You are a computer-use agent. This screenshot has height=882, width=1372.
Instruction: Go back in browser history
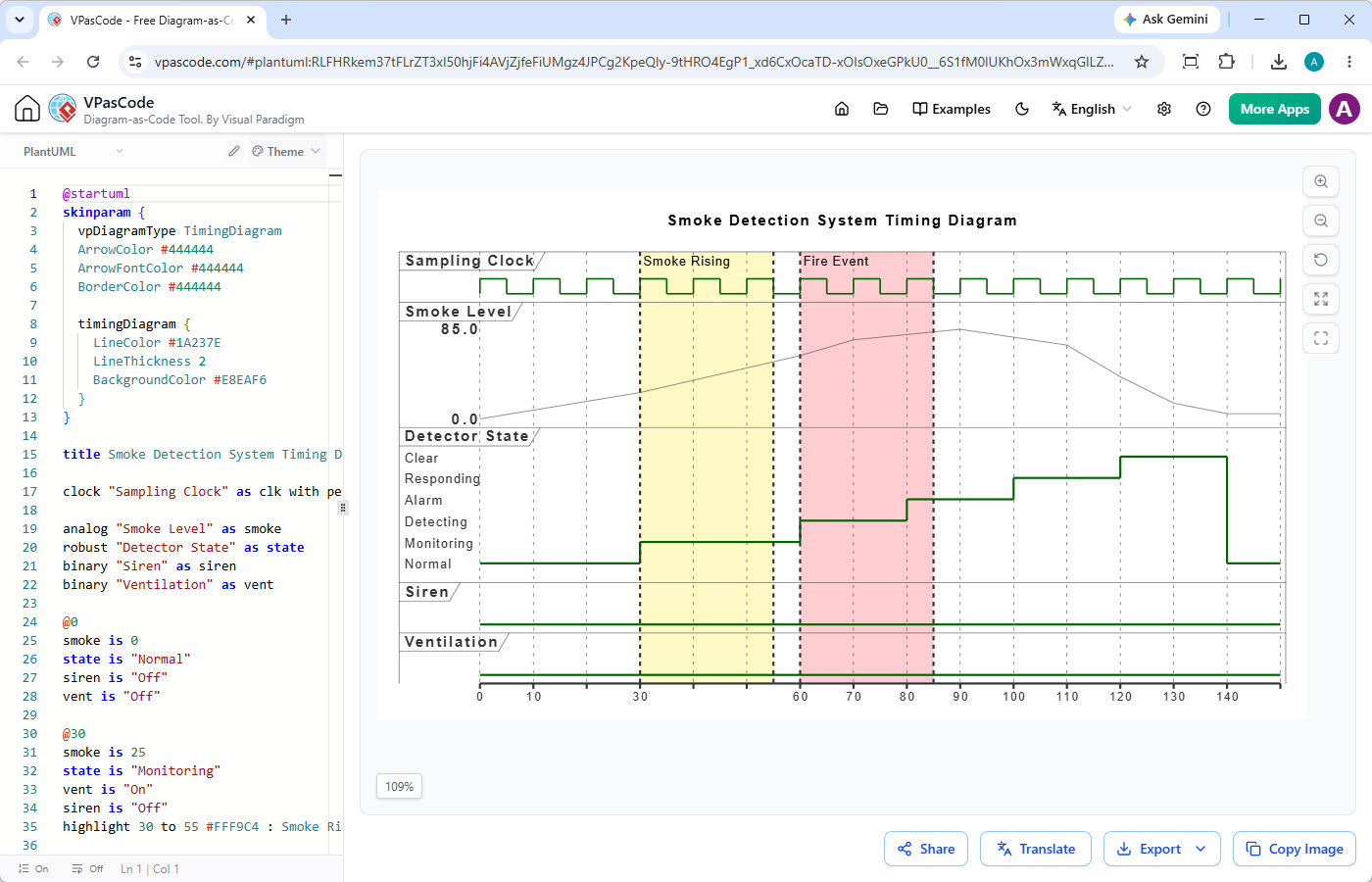coord(23,62)
